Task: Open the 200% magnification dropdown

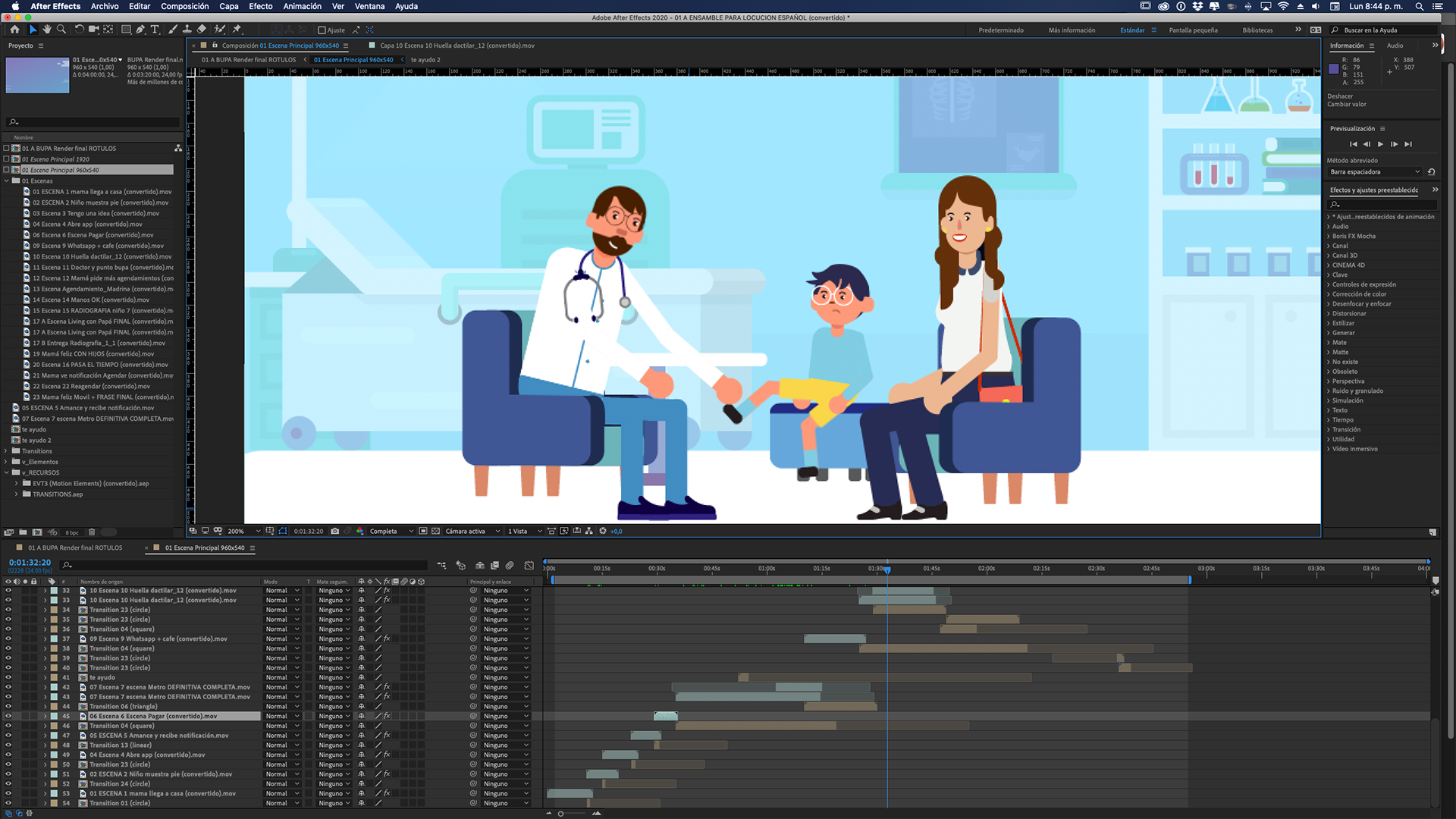Action: [x=244, y=531]
